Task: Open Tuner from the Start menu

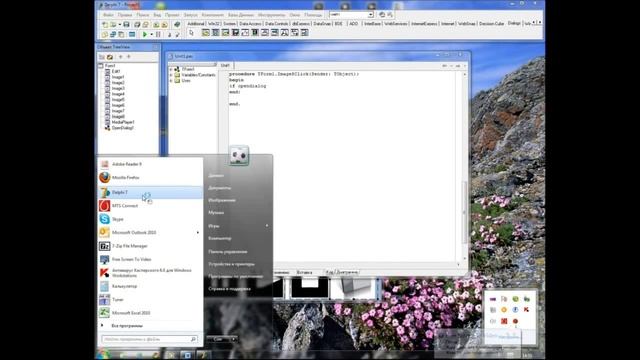Action: point(150,300)
